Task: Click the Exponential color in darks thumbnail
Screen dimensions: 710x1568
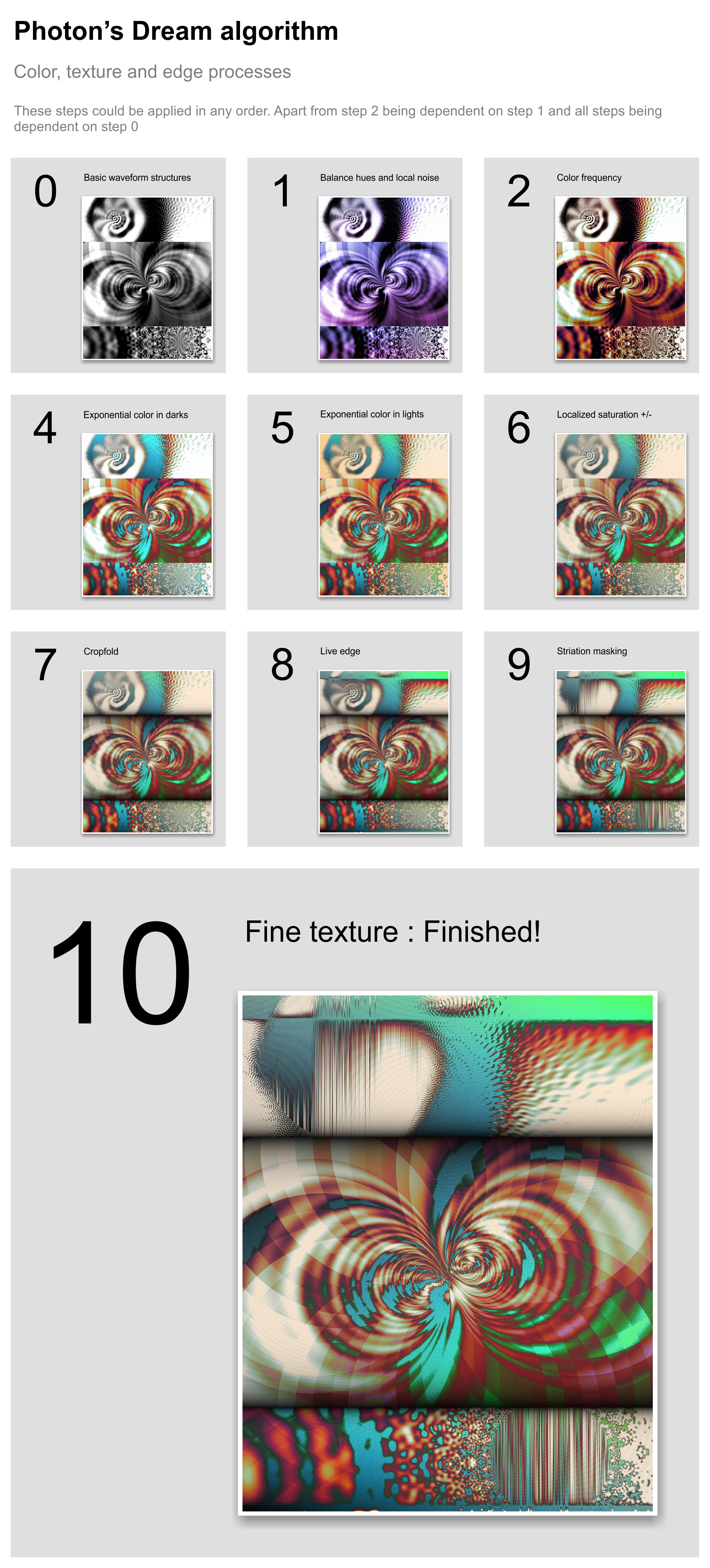Action: tap(147, 514)
